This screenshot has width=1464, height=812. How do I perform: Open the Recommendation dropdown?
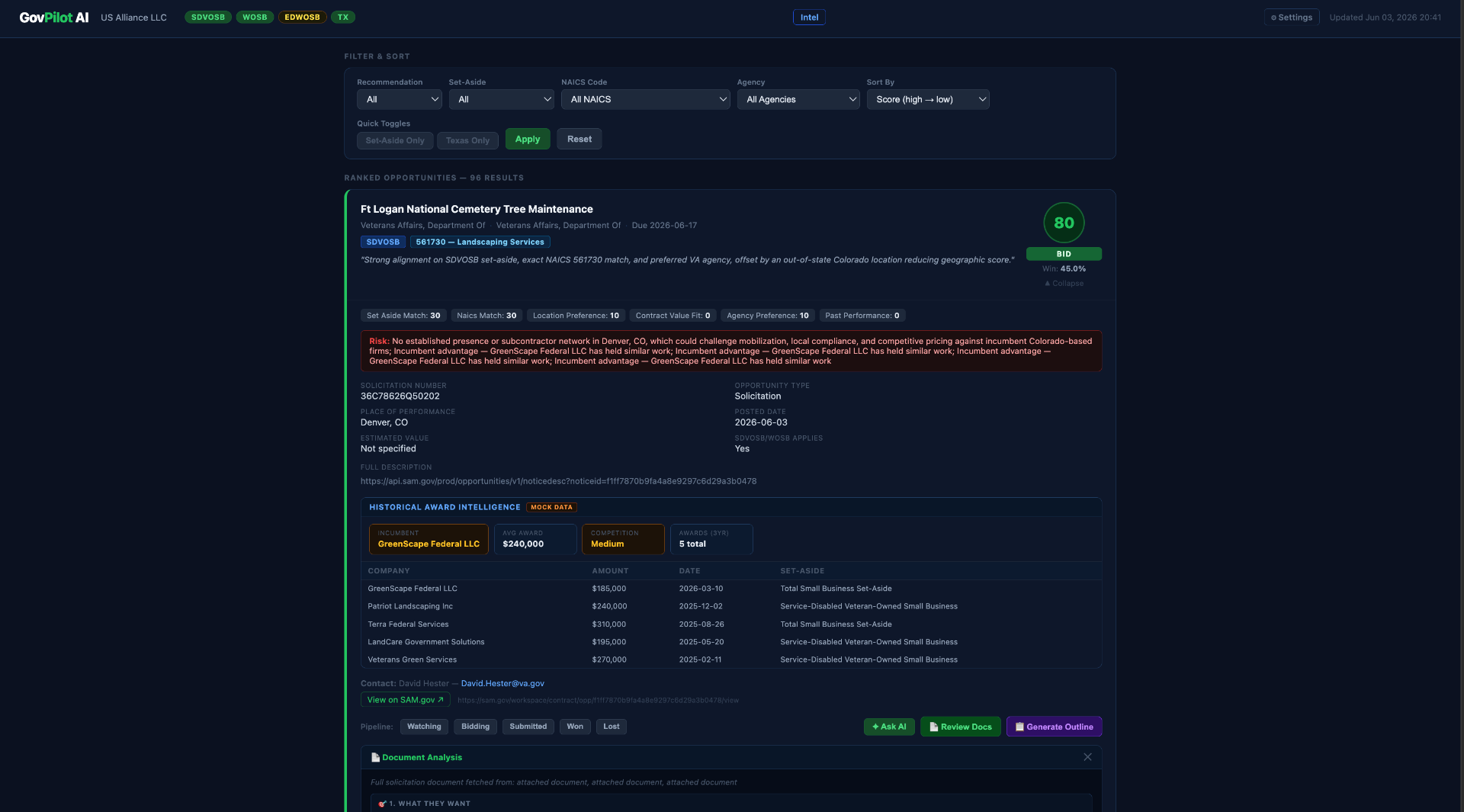tap(400, 99)
